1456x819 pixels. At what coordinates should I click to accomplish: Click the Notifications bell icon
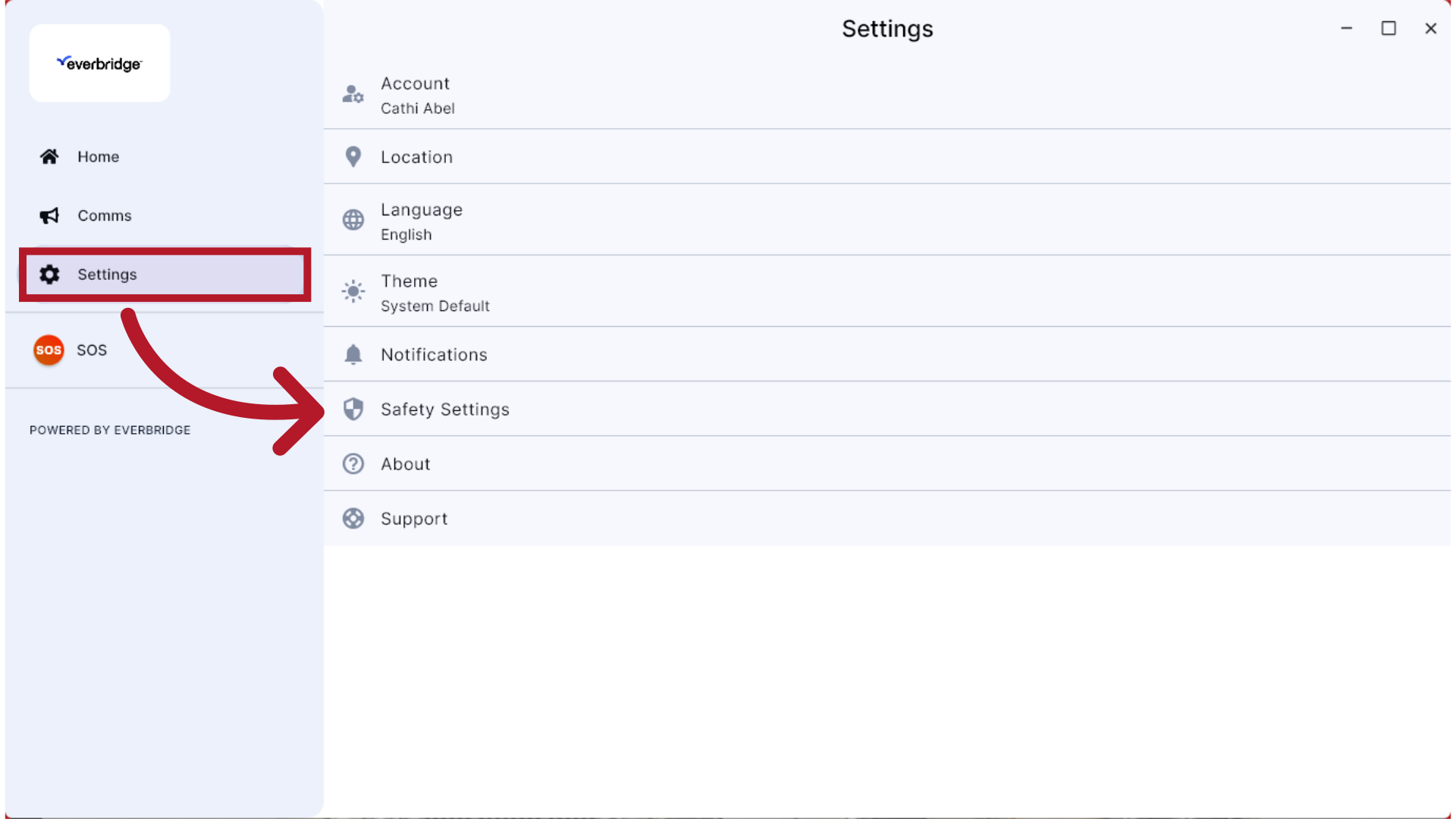point(353,354)
